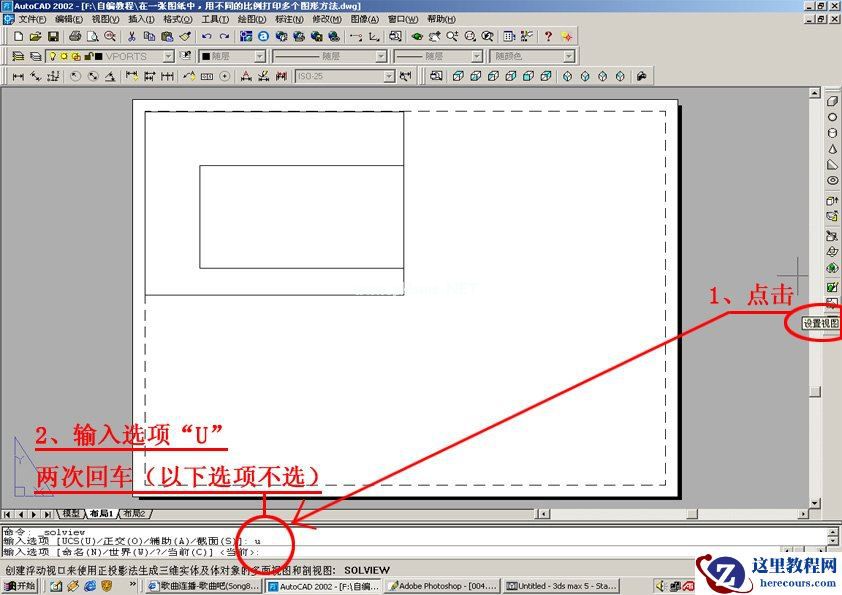Select the Cone tool in Solids toolbar
Screen dimensions: 842x595
tap(832, 149)
